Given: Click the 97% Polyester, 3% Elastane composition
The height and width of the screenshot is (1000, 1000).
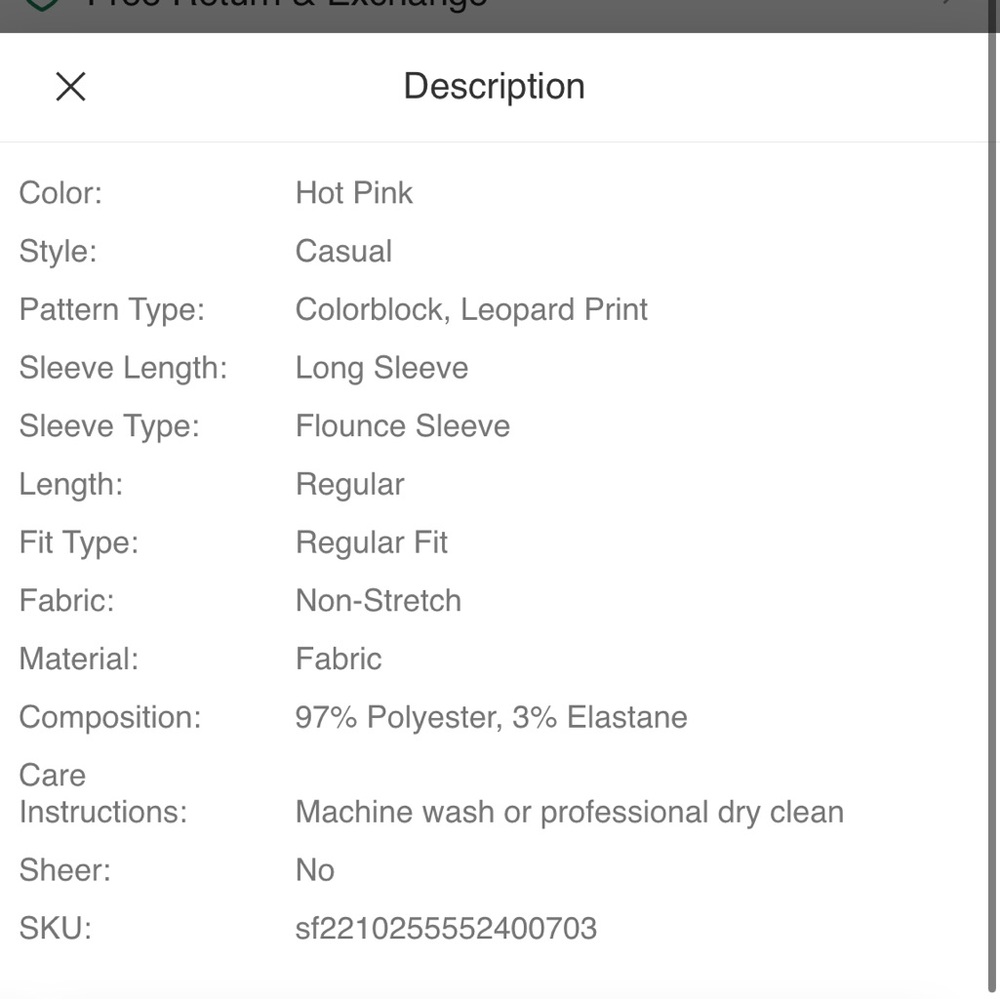Looking at the screenshot, I should click(x=492, y=717).
